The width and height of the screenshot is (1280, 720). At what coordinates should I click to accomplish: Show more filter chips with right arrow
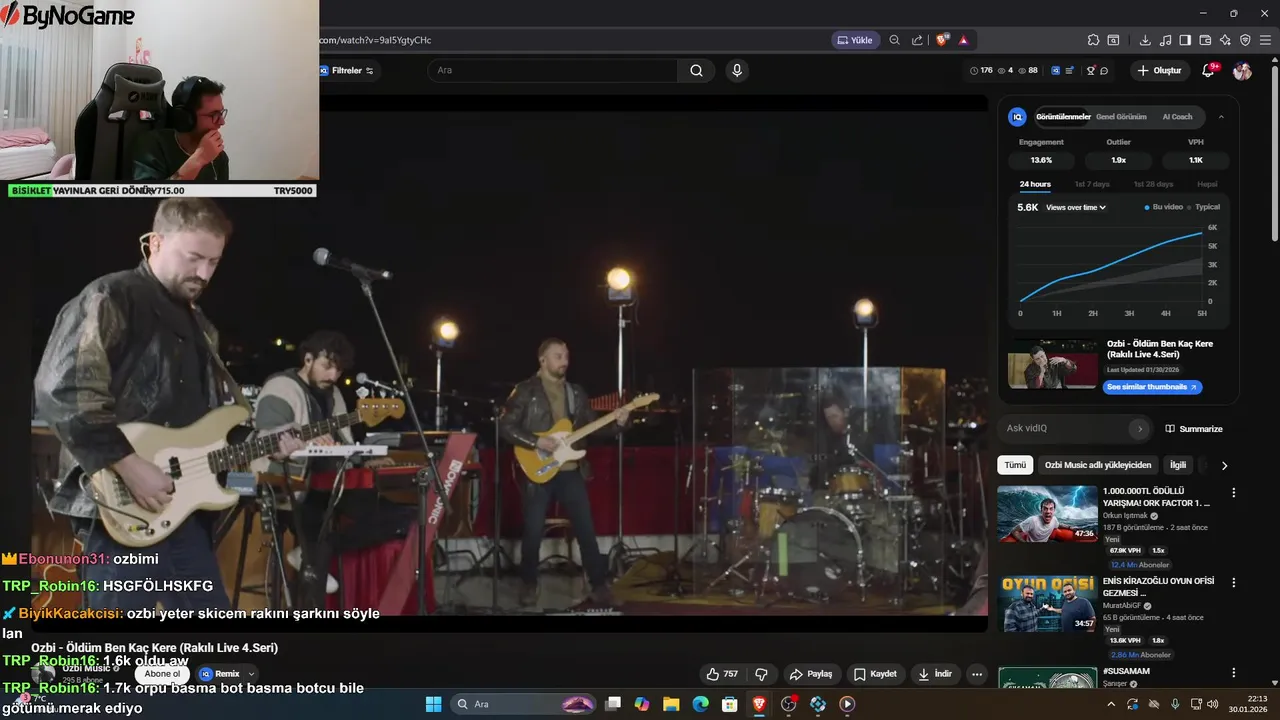pyautogui.click(x=1224, y=465)
